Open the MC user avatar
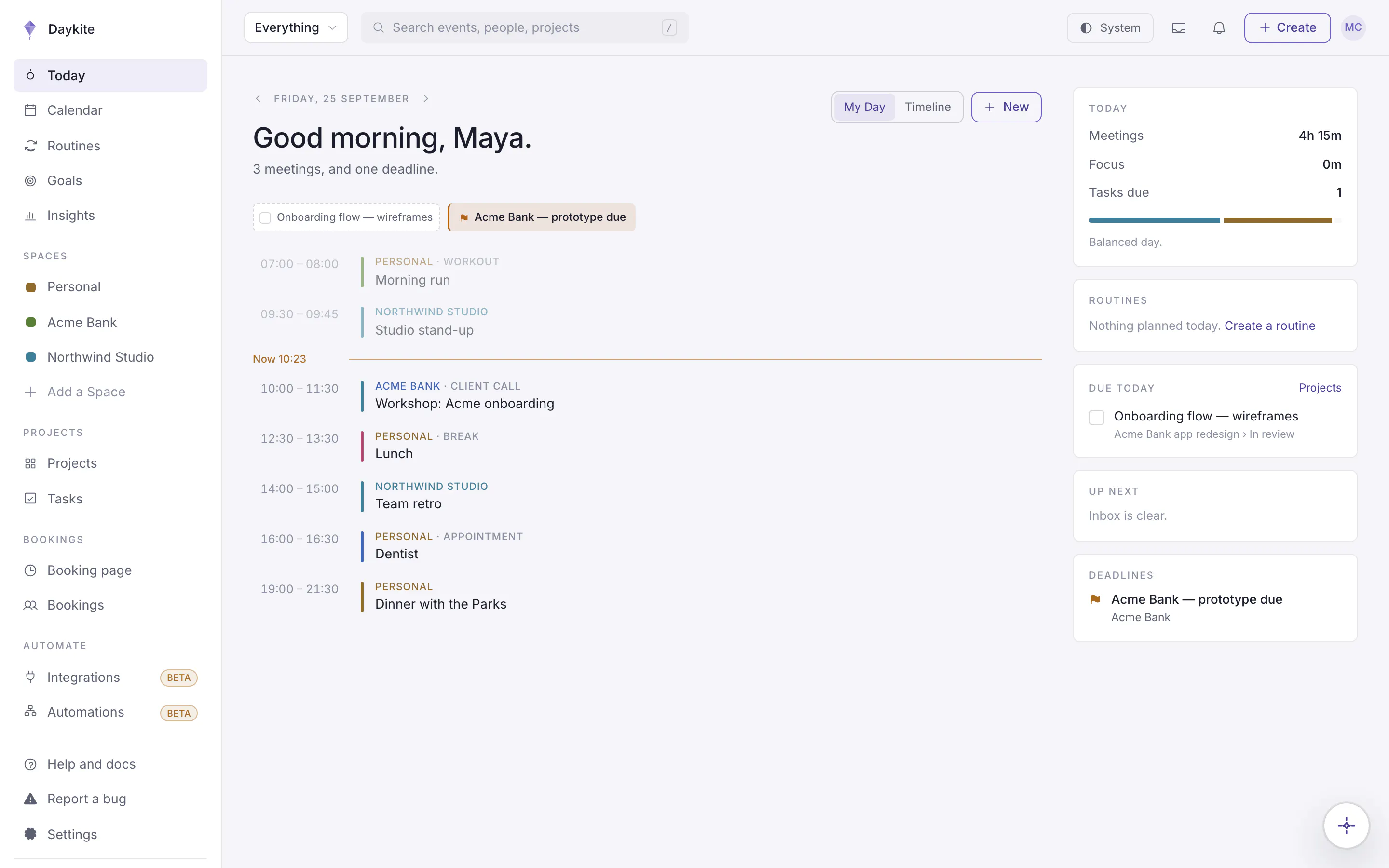Viewport: 1389px width, 868px height. point(1353,27)
